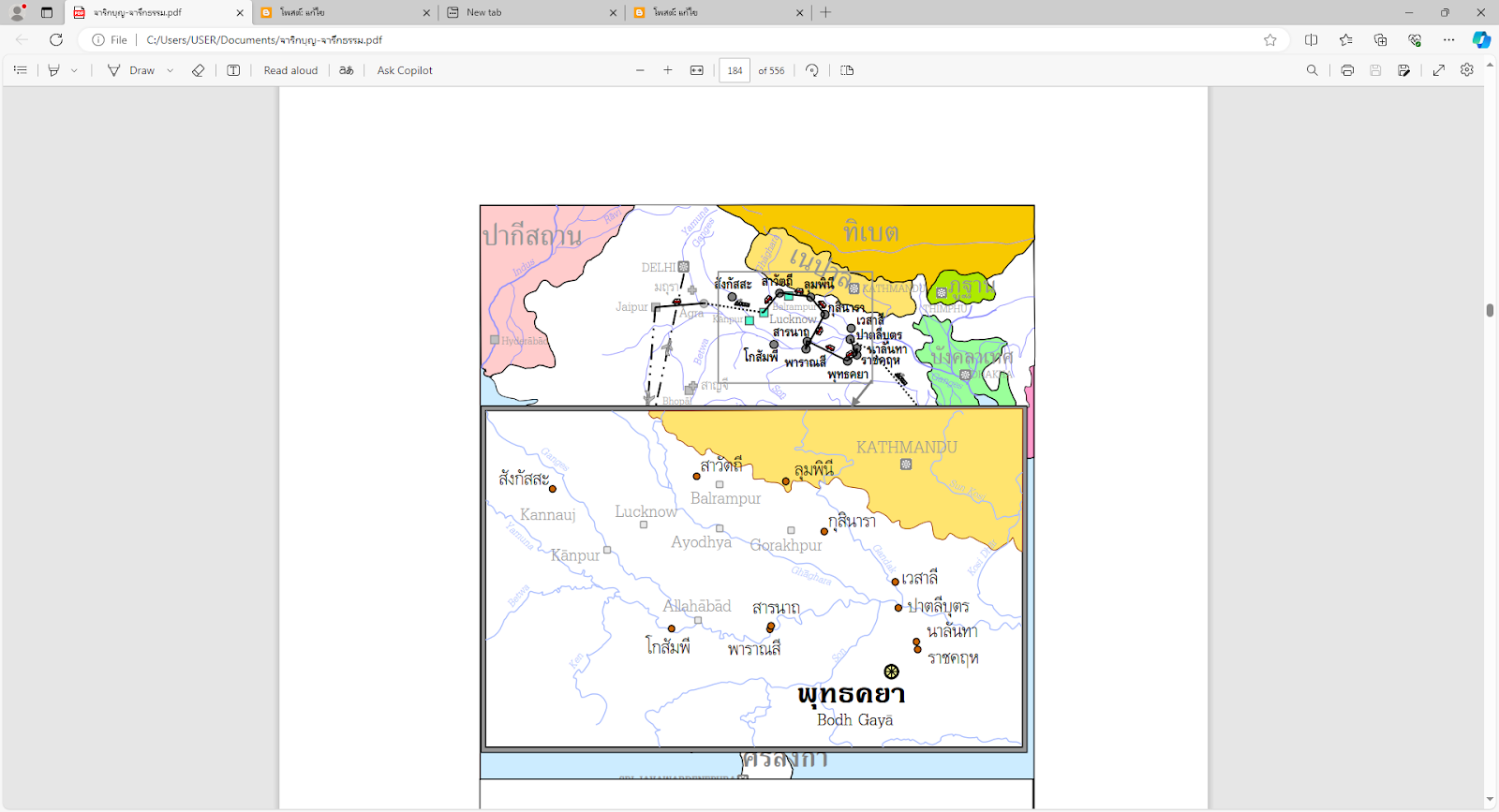Toggle Edge split screen view
1499x812 pixels.
(1311, 39)
